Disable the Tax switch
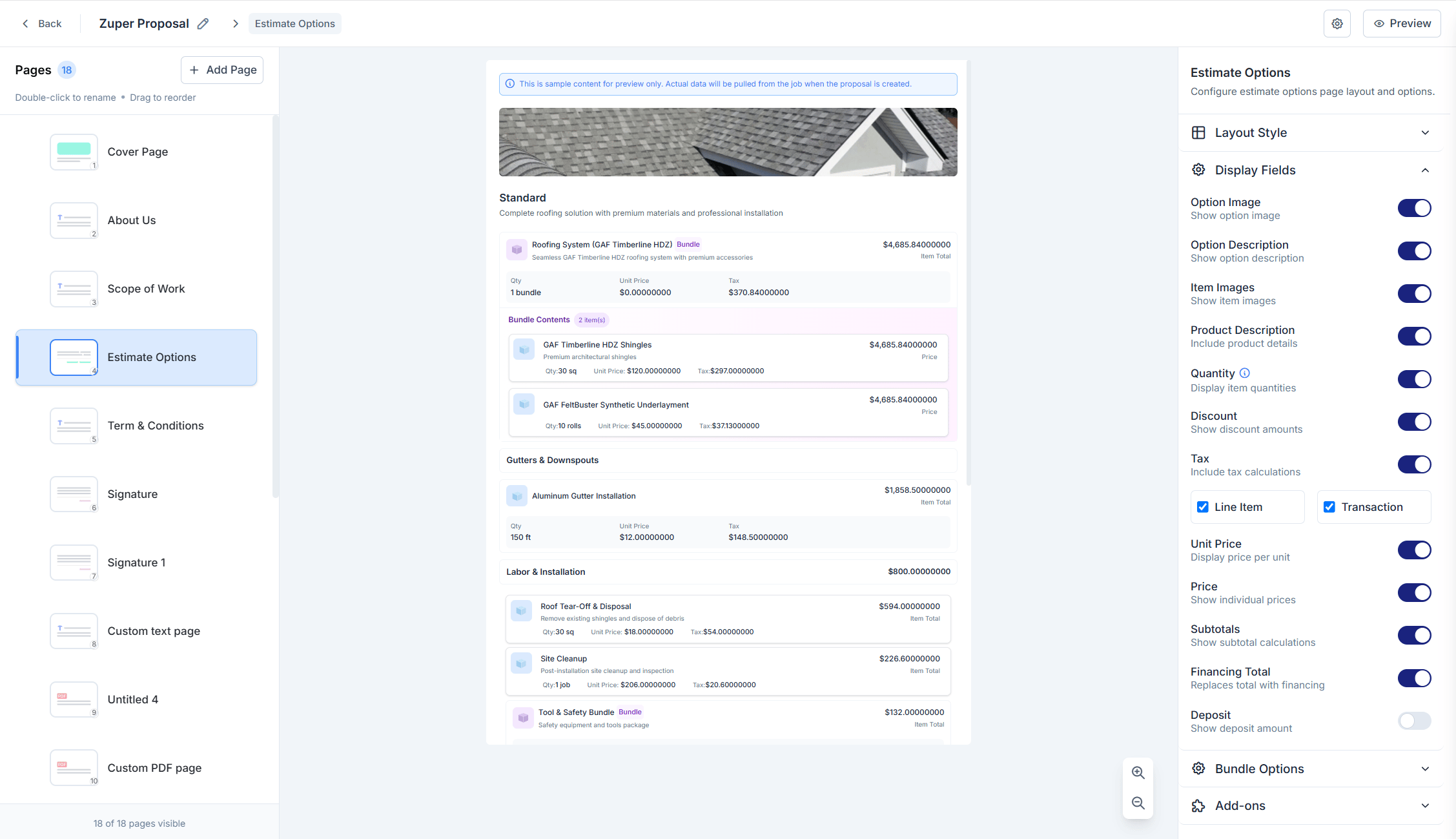The width and height of the screenshot is (1456, 839). 1414,464
